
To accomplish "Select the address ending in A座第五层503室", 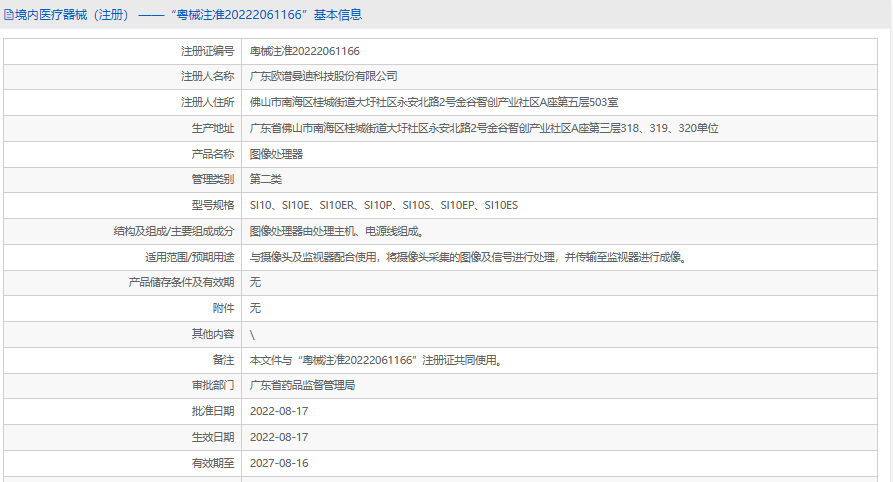I will 434,103.
